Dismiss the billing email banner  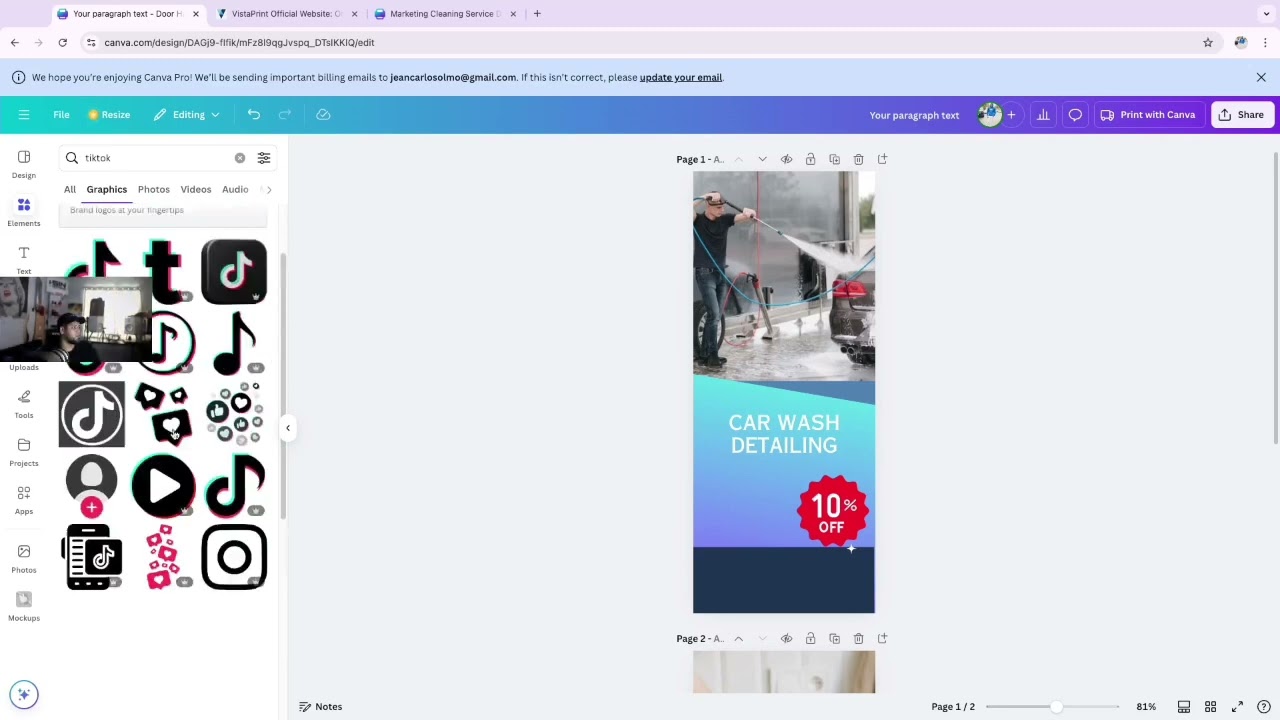pyautogui.click(x=1261, y=77)
